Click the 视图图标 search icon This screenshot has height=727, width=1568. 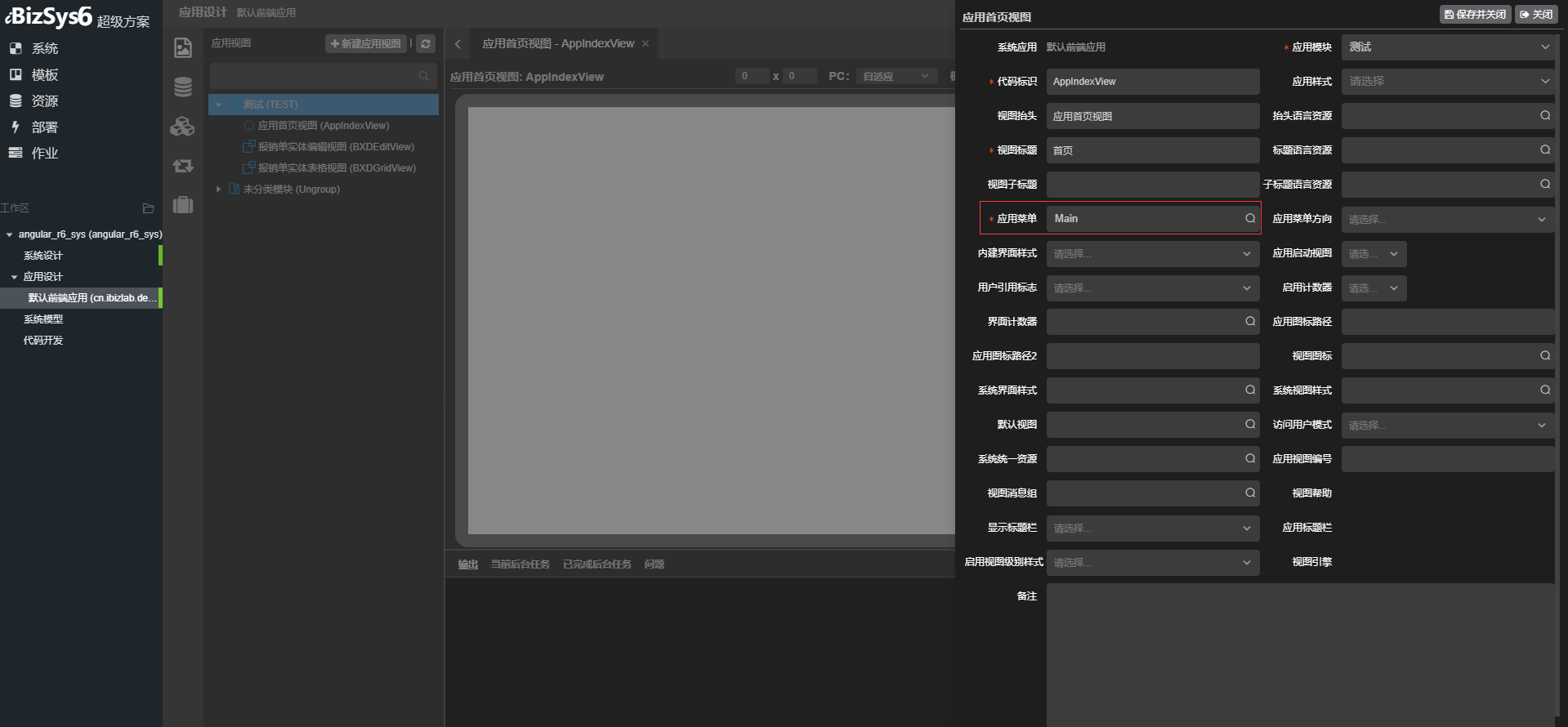click(1545, 356)
